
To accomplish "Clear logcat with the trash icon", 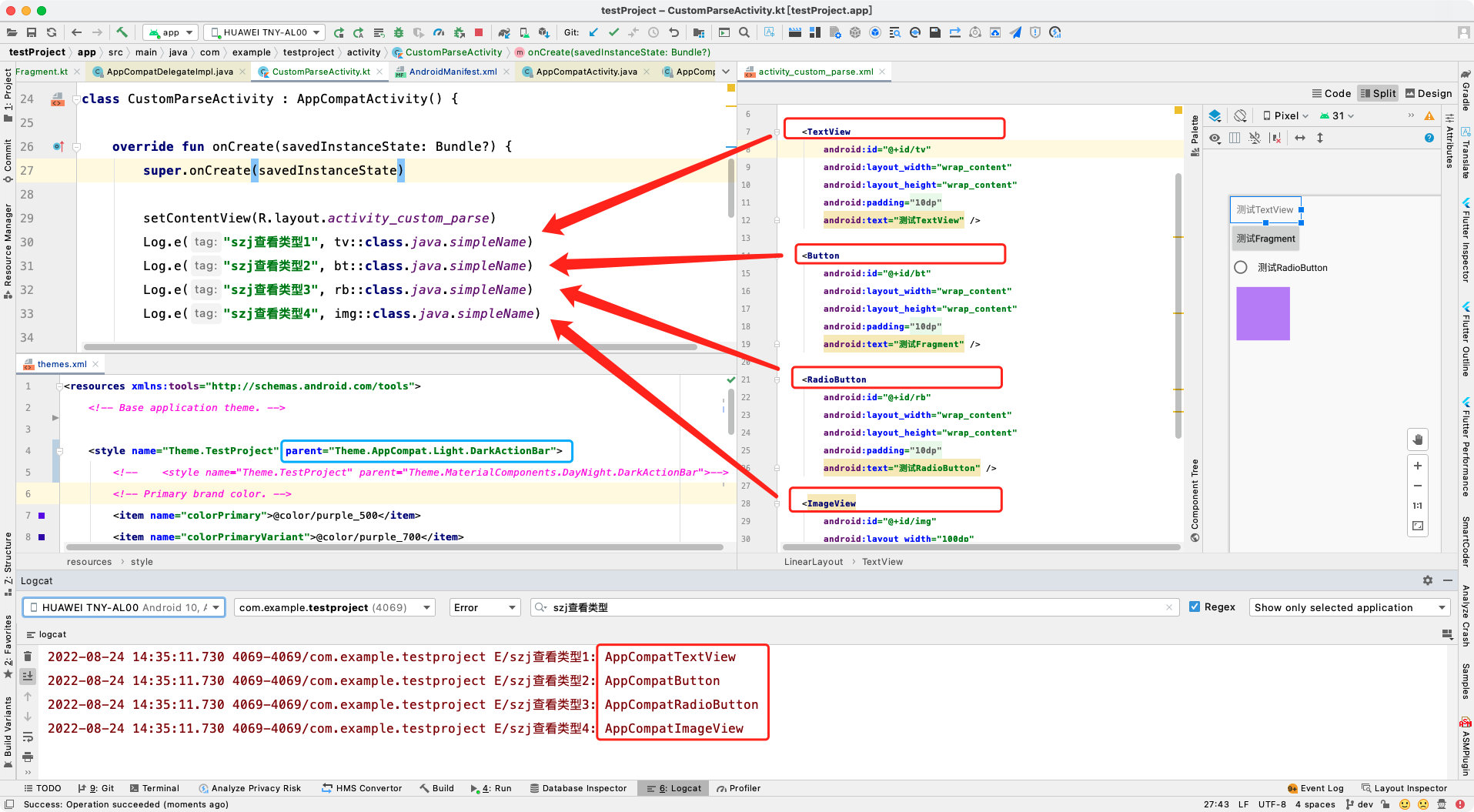I will click(28, 657).
